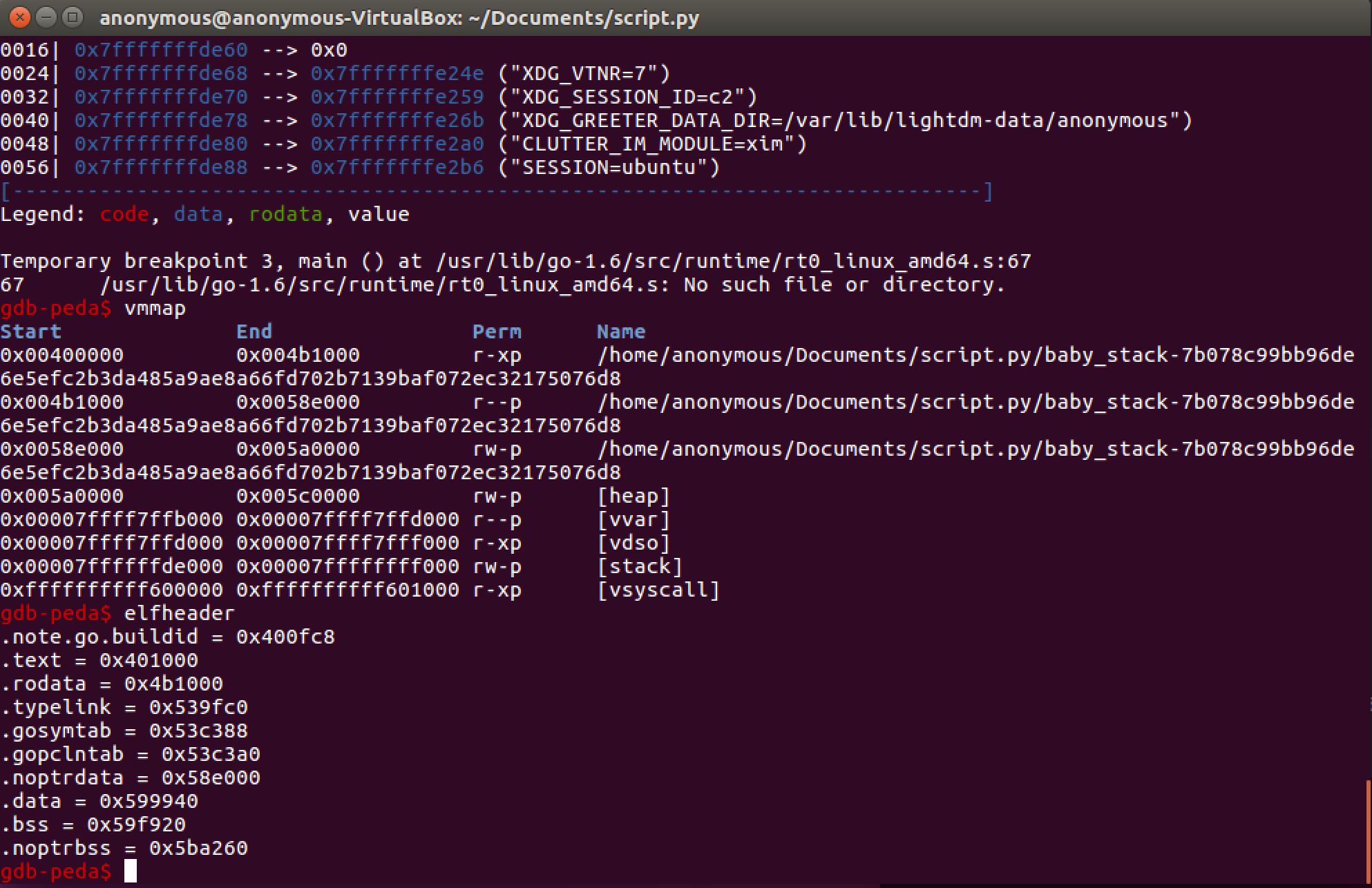The height and width of the screenshot is (888, 1372).
Task: Click the [stack] mapping name
Action: (x=640, y=566)
